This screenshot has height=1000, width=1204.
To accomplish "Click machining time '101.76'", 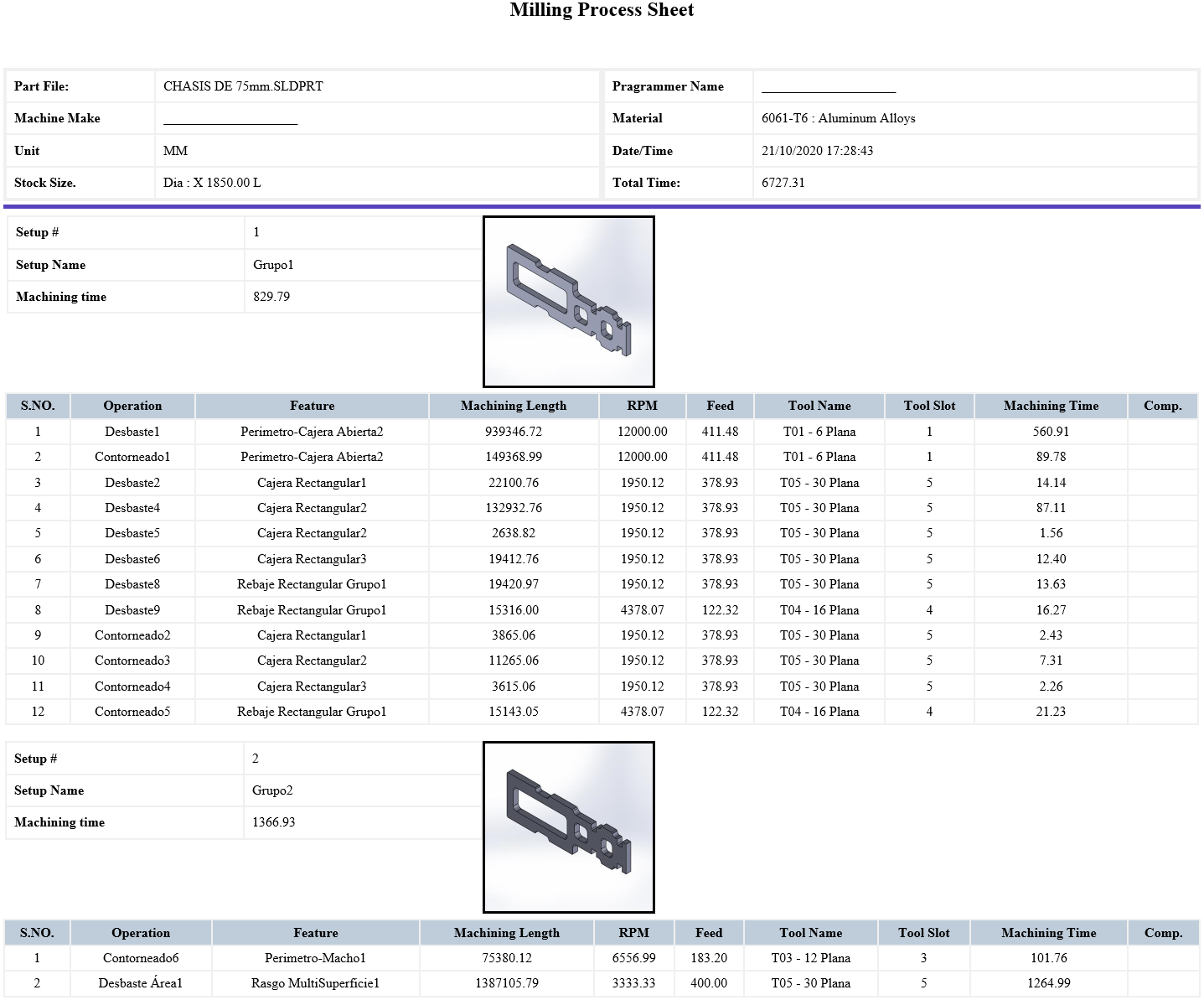I will point(1049,958).
